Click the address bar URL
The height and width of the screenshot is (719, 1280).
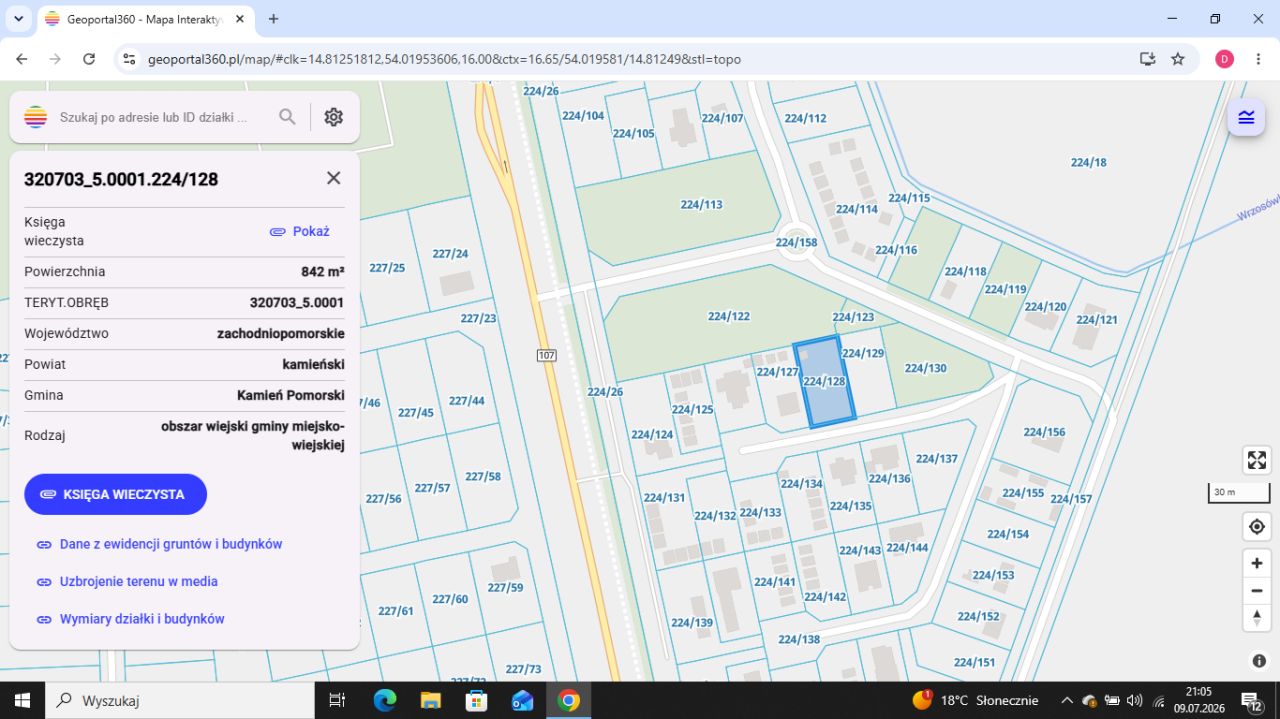(444, 59)
